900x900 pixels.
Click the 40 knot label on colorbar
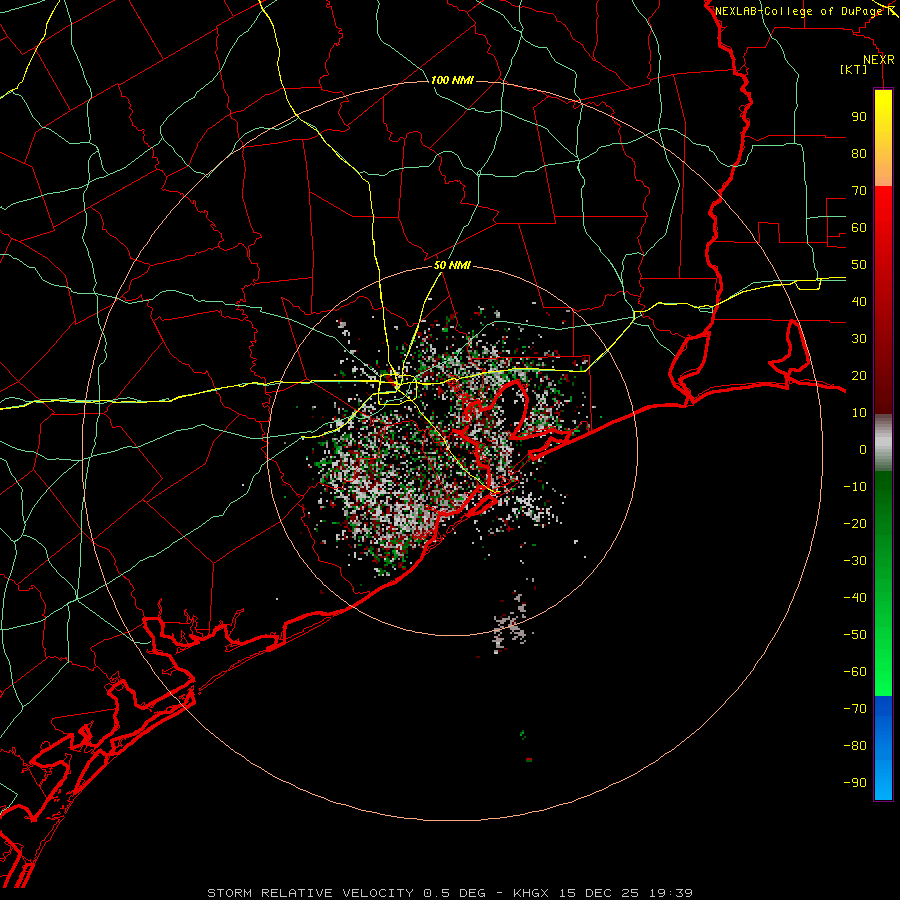coord(859,301)
